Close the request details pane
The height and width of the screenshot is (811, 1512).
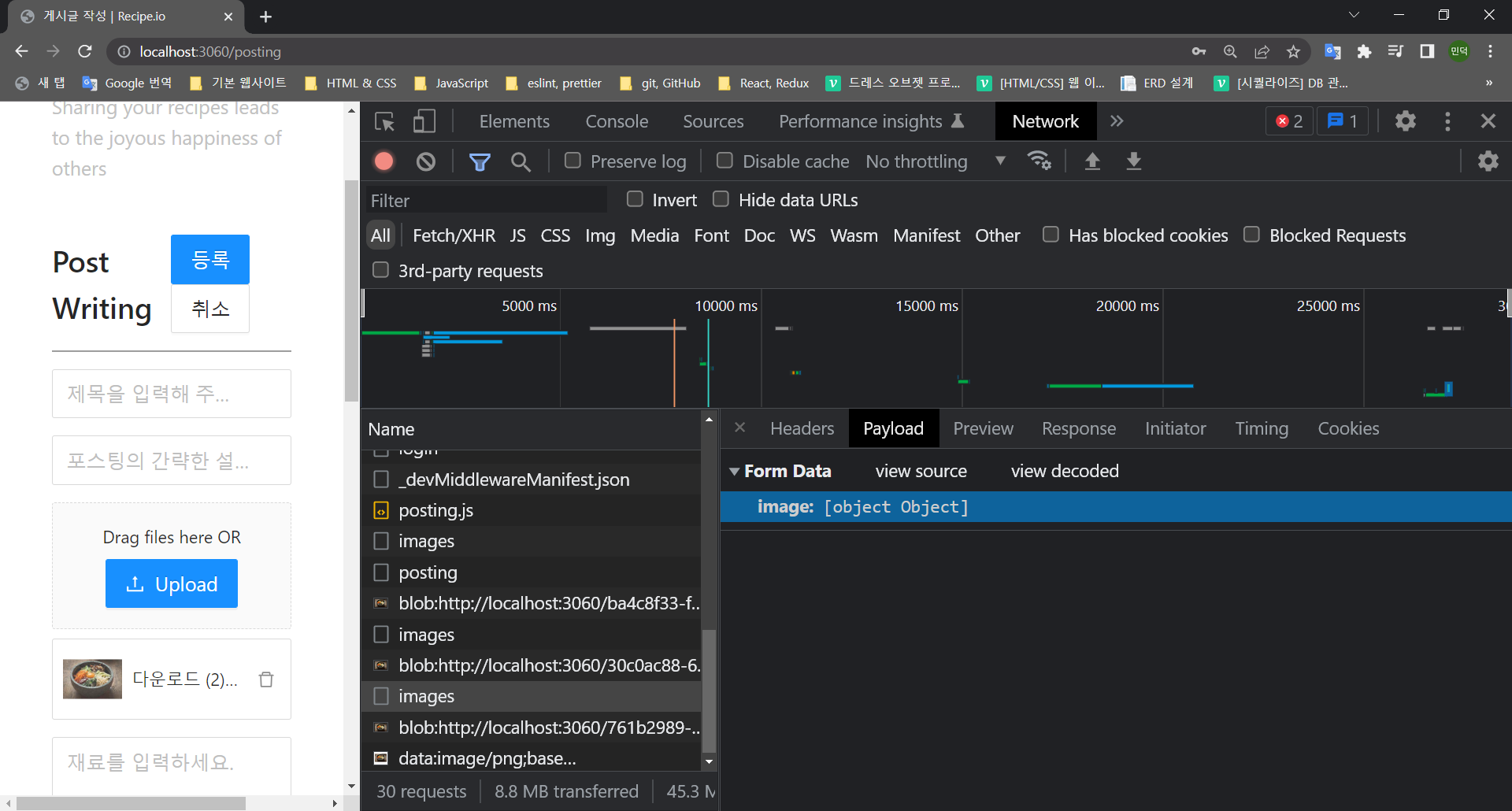point(739,428)
